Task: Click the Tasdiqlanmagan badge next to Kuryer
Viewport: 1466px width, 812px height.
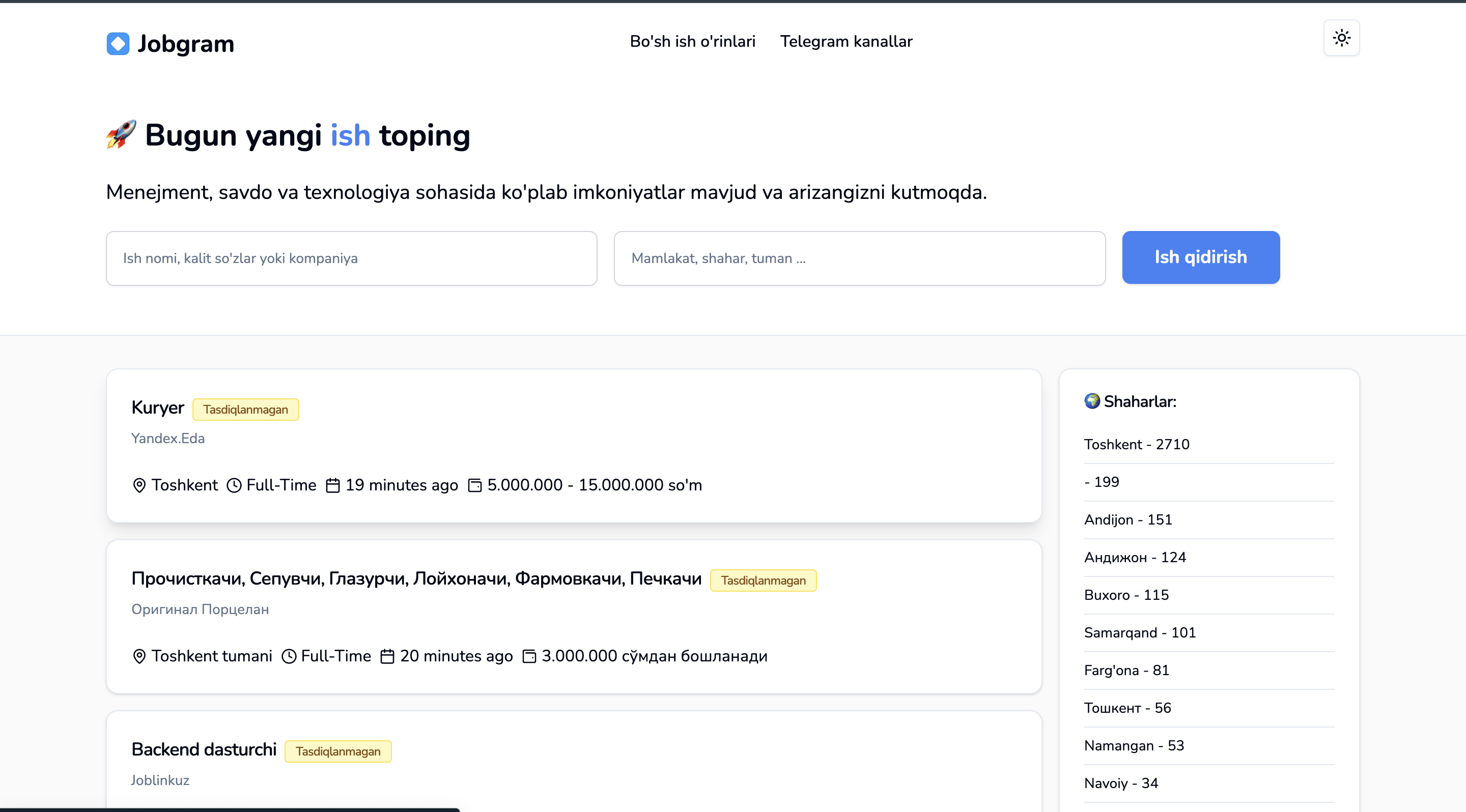Action: 246,410
